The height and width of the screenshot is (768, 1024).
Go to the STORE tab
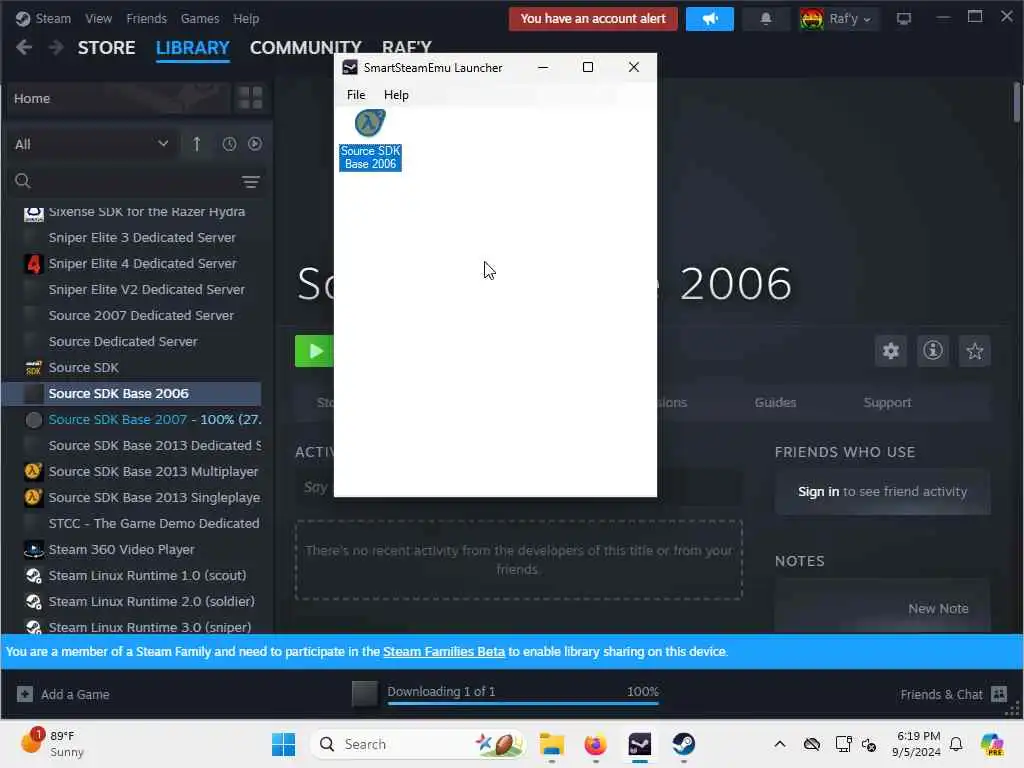coord(106,48)
